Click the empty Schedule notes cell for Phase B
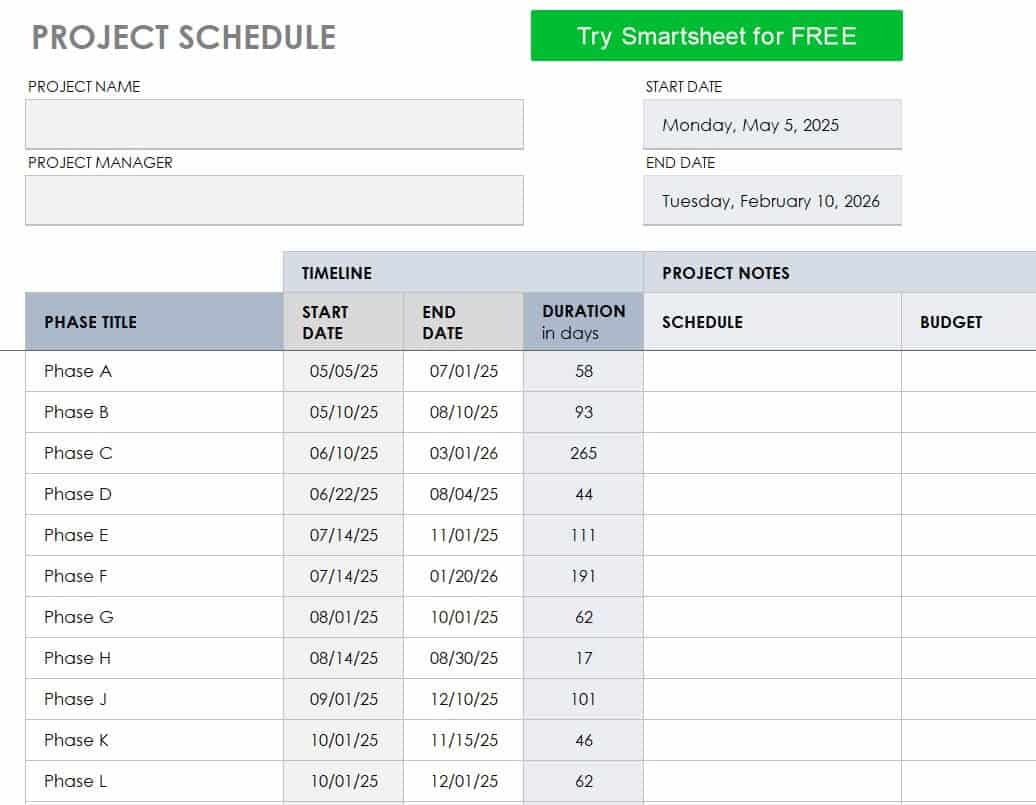Screen dimensions: 1036x805 coord(772,412)
